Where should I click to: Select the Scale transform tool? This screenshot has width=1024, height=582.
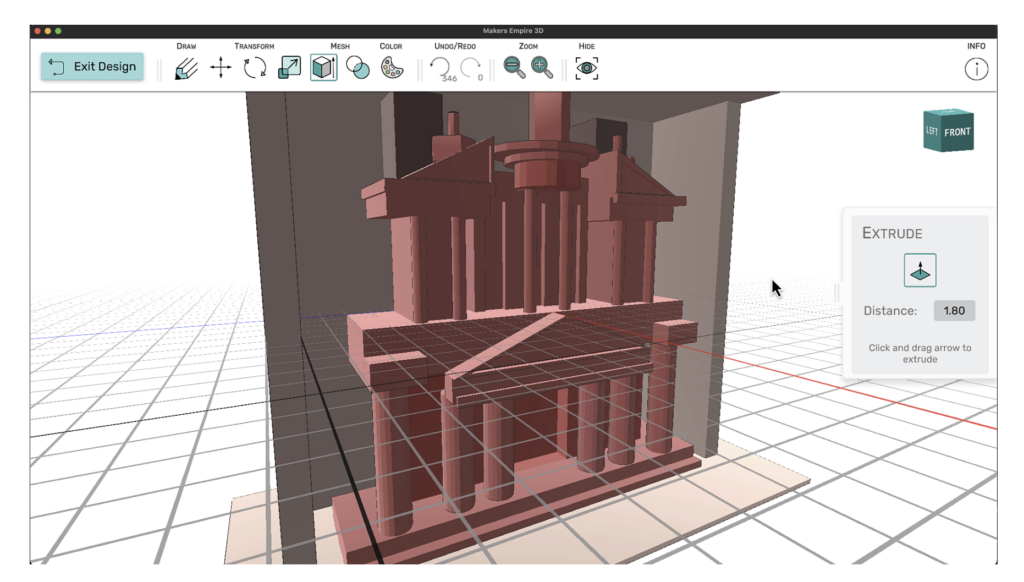[289, 68]
